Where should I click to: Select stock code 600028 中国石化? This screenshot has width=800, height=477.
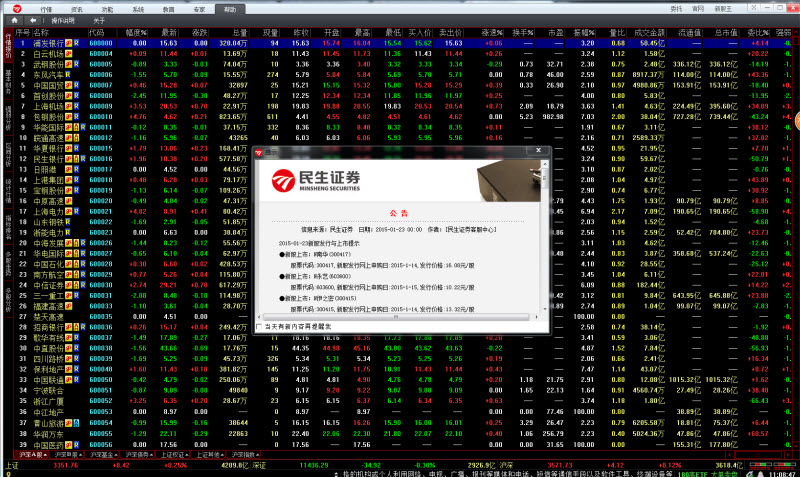101,264
